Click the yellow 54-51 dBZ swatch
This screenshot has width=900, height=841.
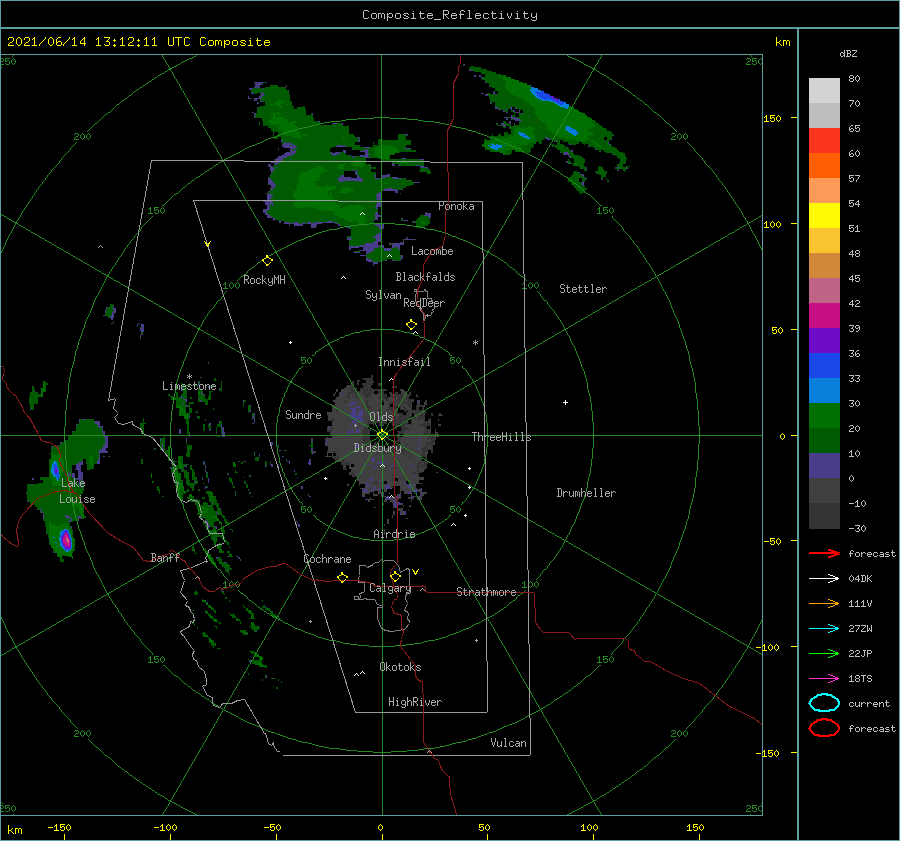[x=824, y=216]
